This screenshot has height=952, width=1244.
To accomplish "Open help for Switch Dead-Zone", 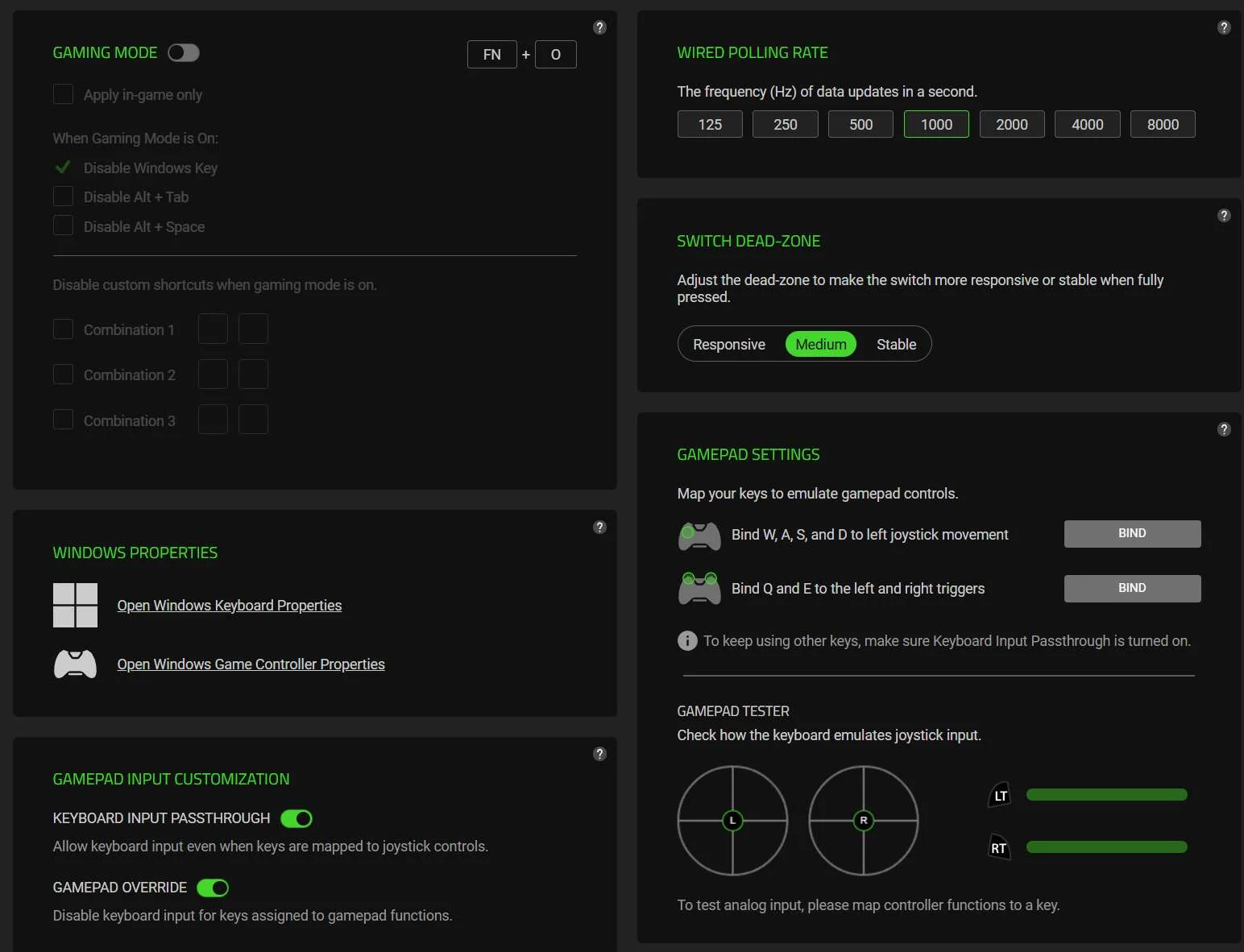I will (x=1224, y=216).
